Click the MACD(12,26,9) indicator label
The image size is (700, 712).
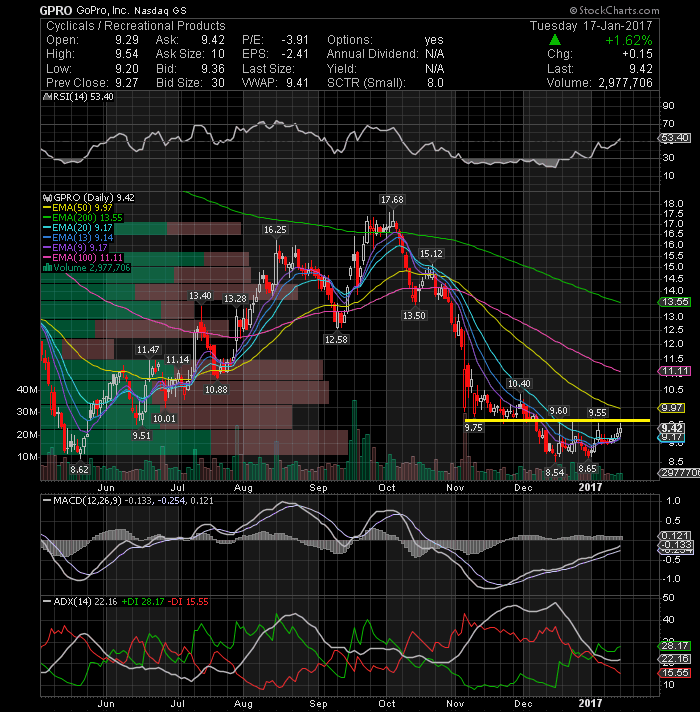coord(88,500)
